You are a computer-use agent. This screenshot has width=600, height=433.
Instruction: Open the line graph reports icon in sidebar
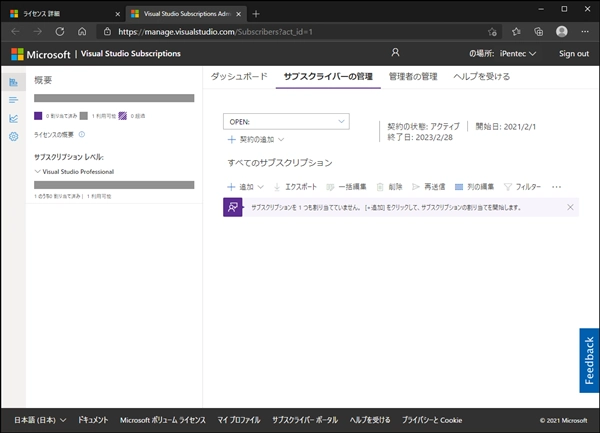(x=13, y=119)
